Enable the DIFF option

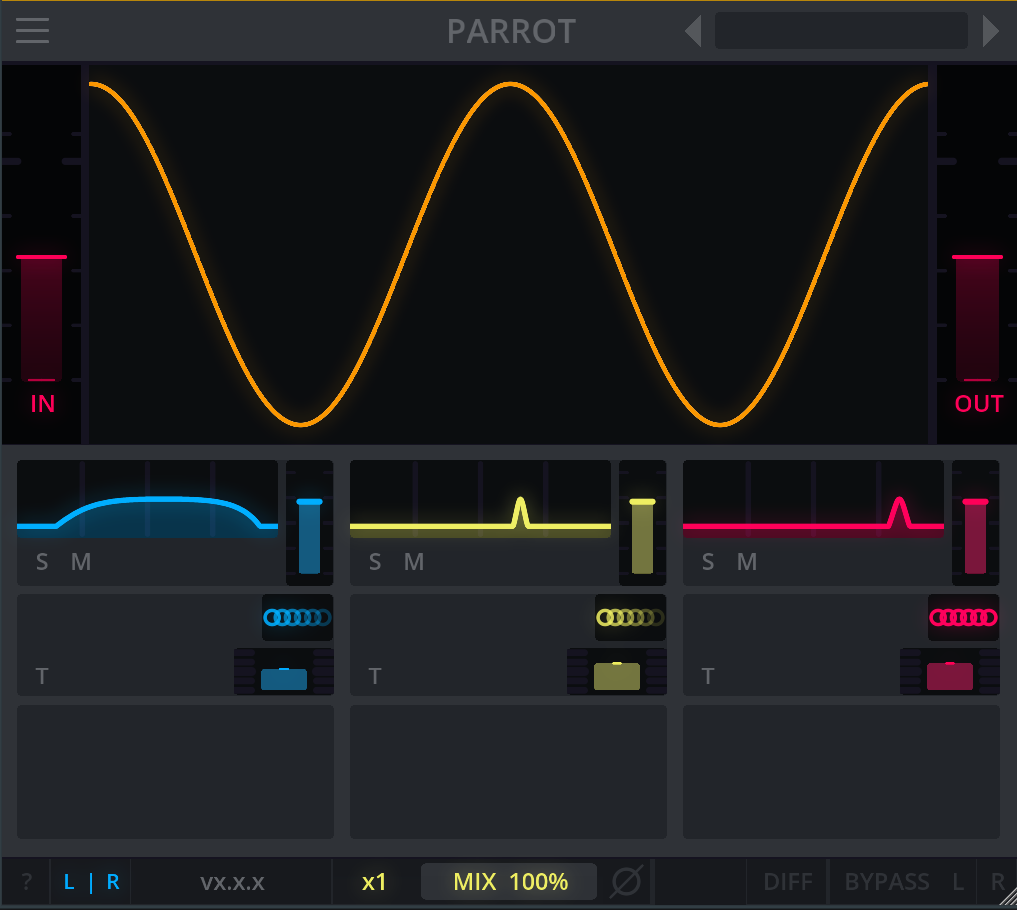pyautogui.click(x=788, y=881)
